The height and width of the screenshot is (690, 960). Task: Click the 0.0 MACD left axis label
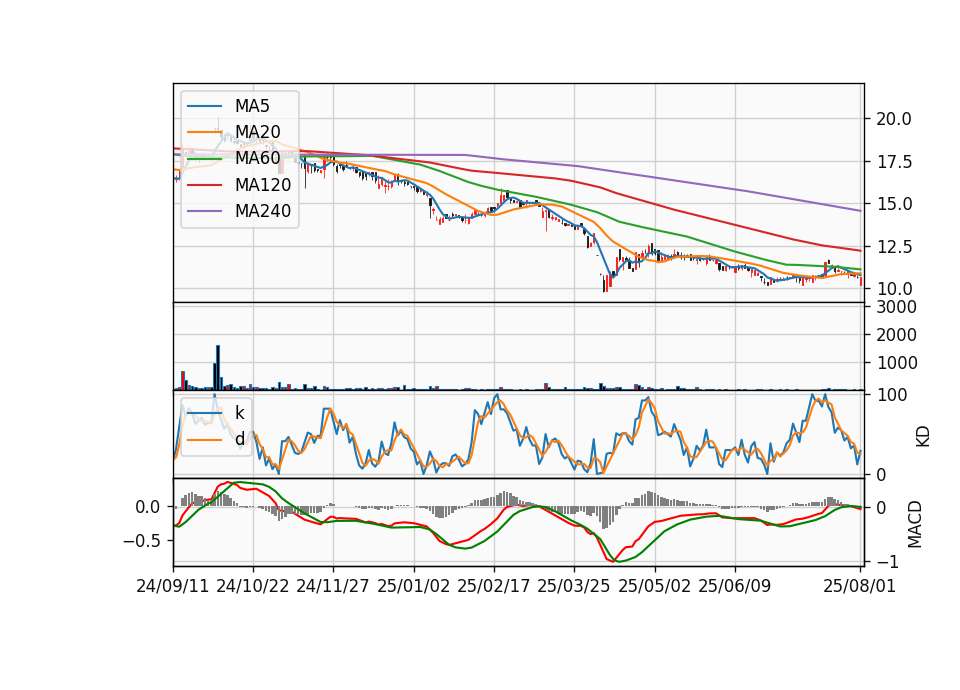pos(148,508)
